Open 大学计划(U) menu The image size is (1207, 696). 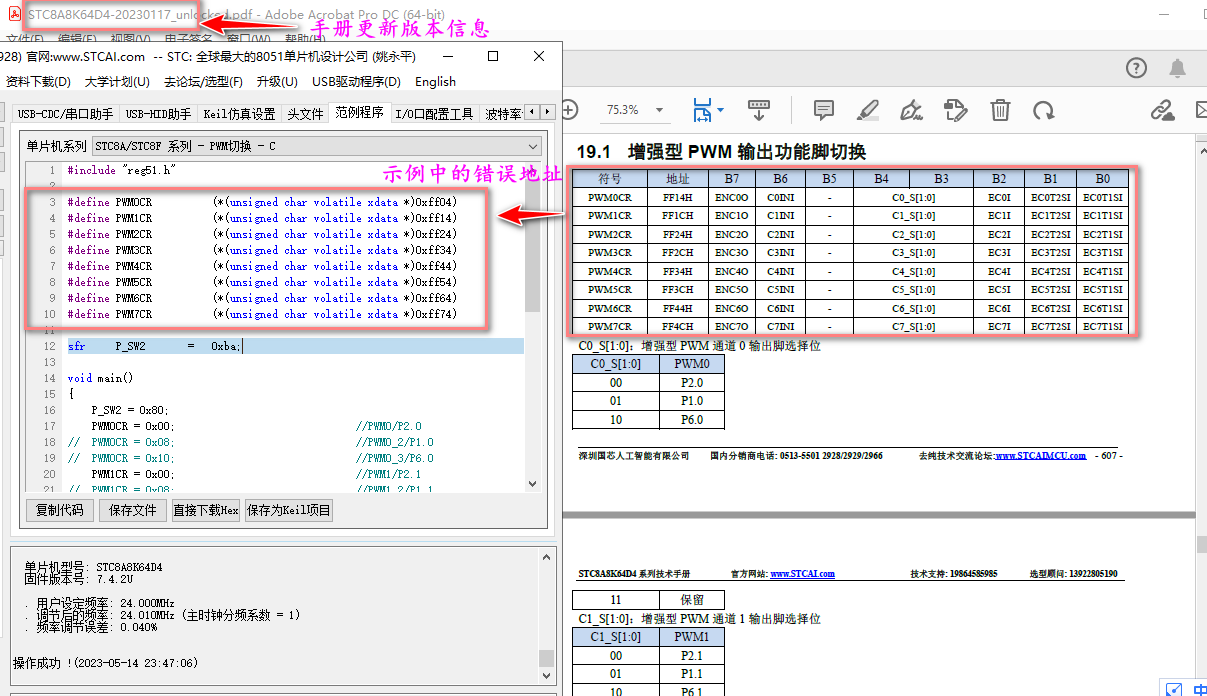pyautogui.click(x=117, y=82)
